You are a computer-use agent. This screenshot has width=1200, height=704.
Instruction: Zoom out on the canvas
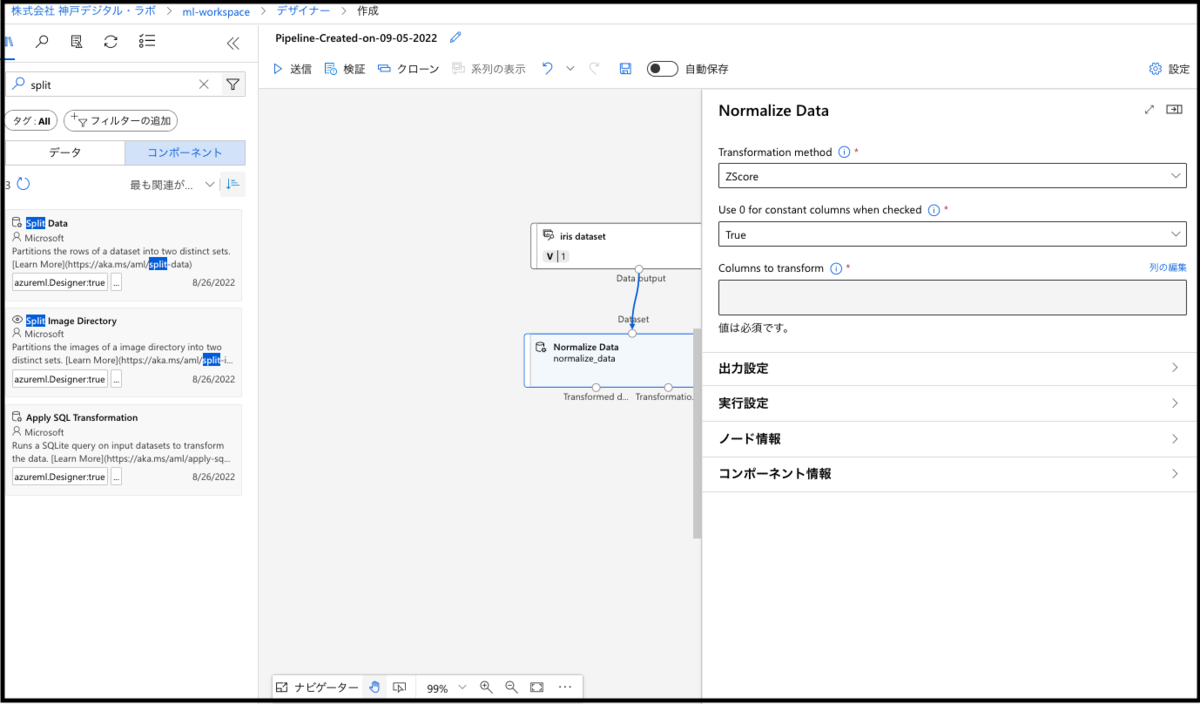pyautogui.click(x=511, y=687)
